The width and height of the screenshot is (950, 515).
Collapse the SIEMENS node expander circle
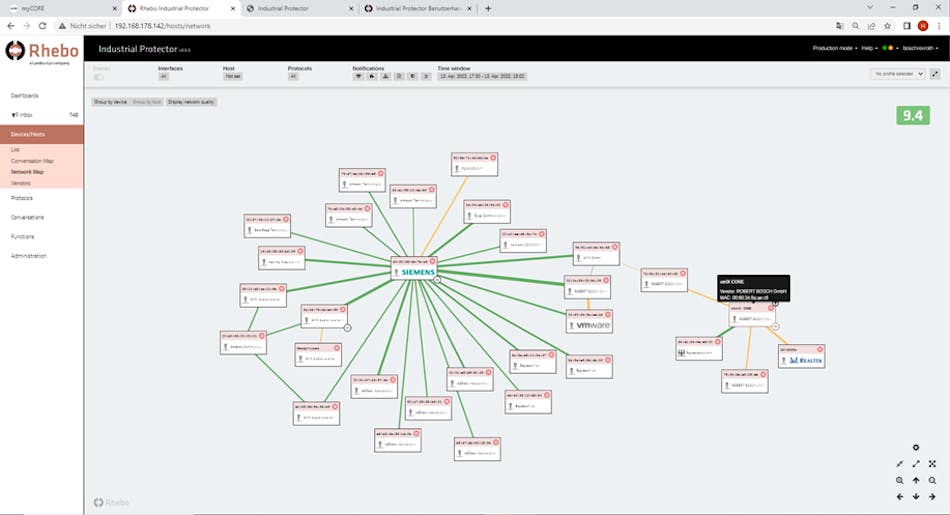tap(437, 280)
